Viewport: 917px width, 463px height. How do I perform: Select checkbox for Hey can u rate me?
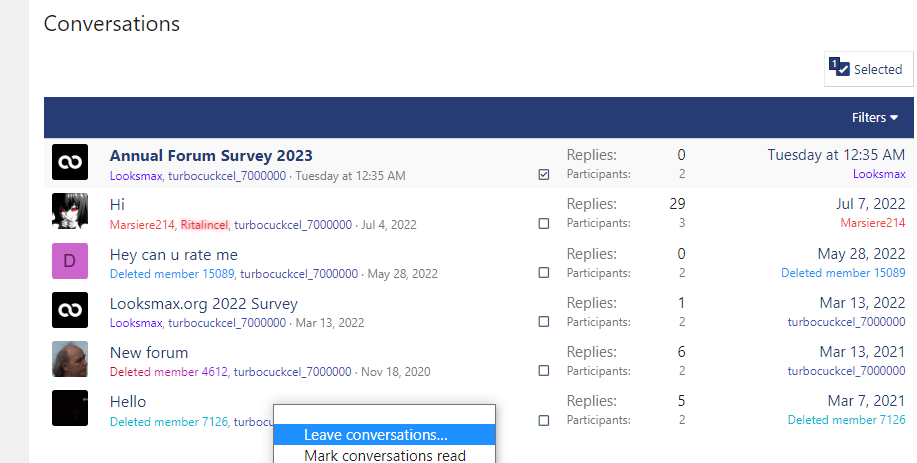pos(544,272)
